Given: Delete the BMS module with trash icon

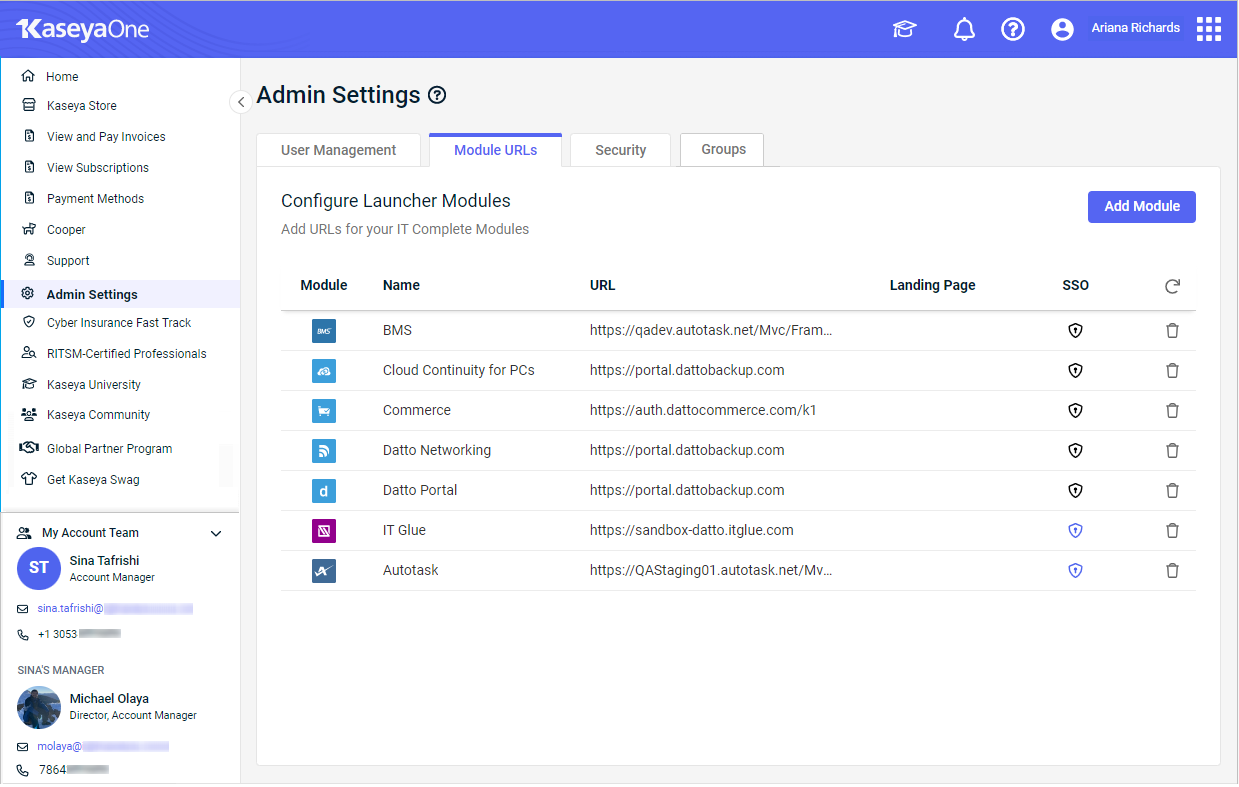Looking at the screenshot, I should pos(1172,330).
